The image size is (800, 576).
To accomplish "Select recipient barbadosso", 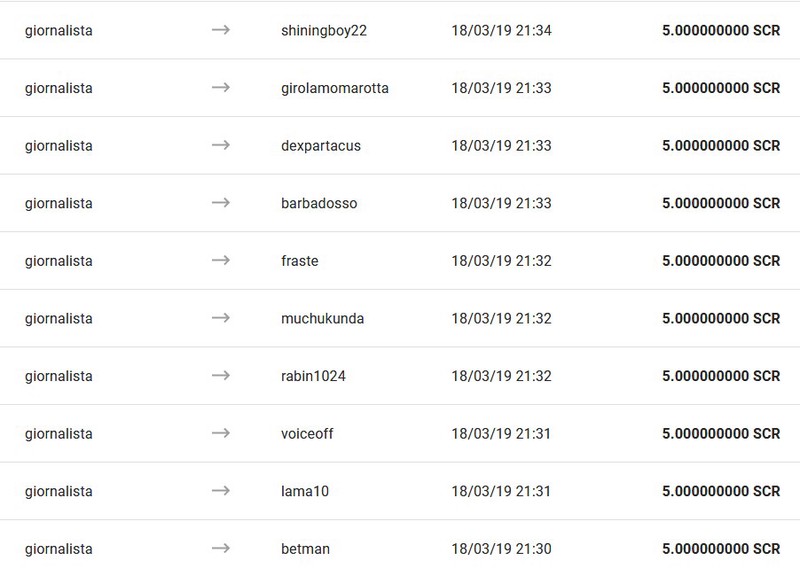I will [x=319, y=203].
